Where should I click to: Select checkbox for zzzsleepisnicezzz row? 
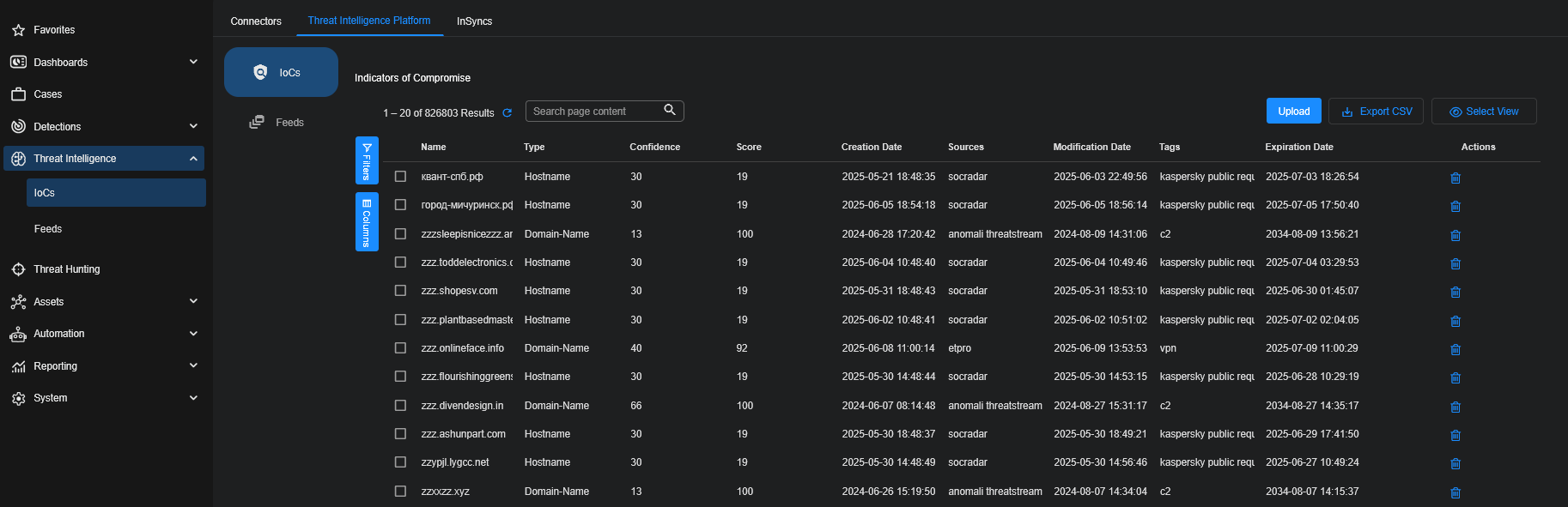(400, 234)
